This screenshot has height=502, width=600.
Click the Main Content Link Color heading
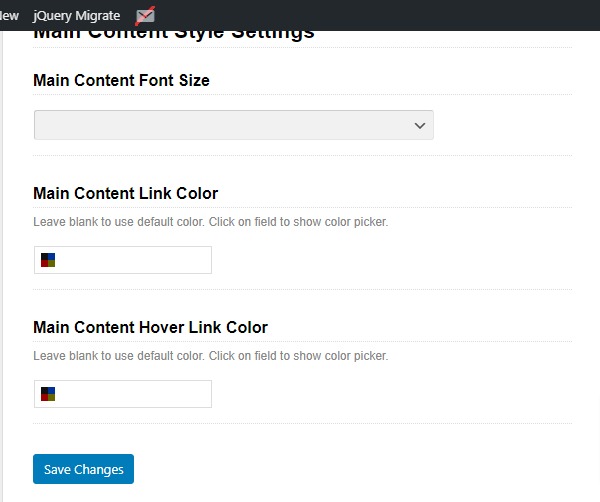(x=126, y=194)
